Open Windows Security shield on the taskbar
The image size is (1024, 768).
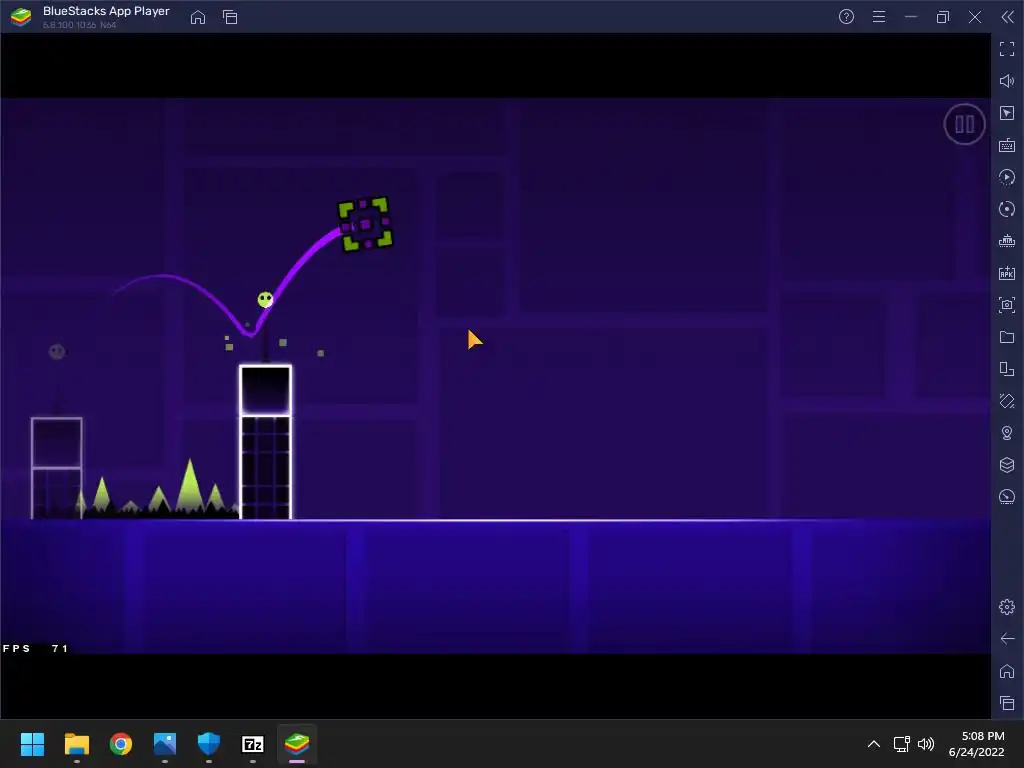(209, 744)
